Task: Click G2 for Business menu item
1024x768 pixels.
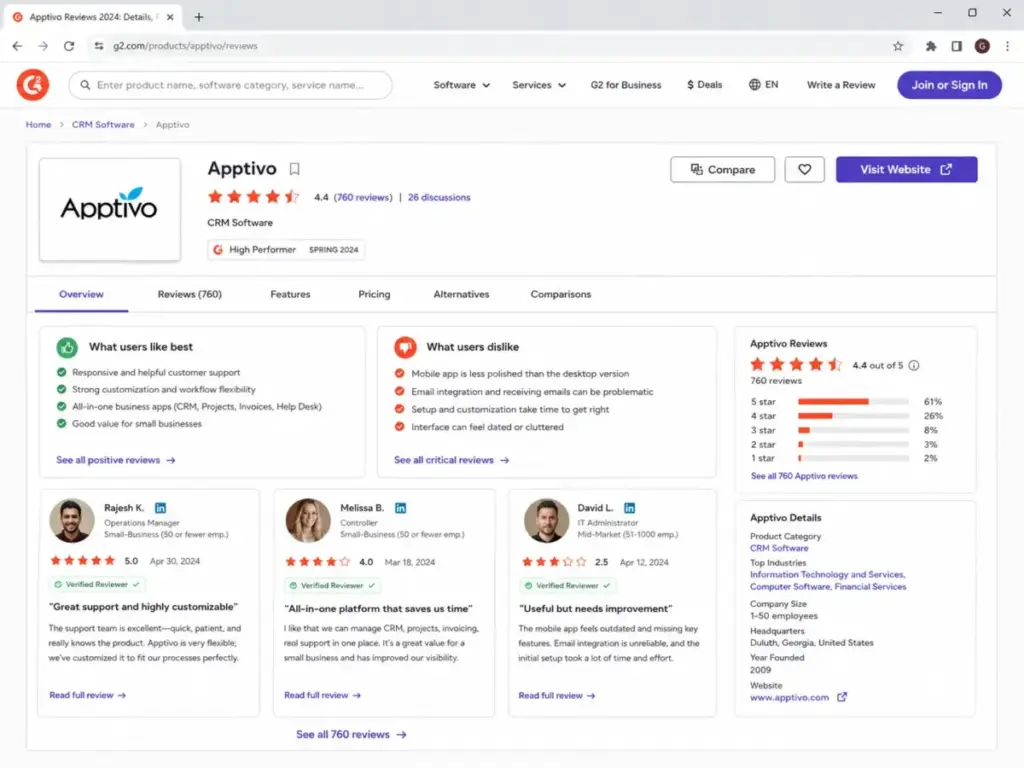Action: click(626, 85)
